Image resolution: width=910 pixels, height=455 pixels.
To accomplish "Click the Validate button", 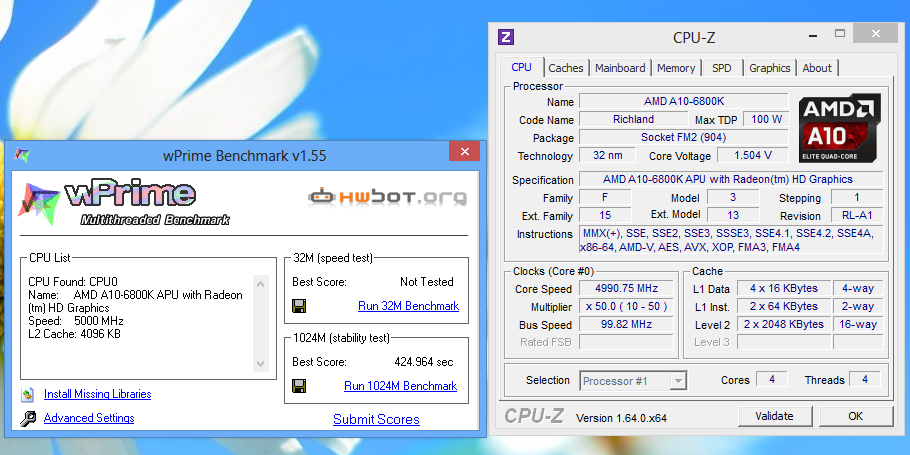I will [x=774, y=416].
